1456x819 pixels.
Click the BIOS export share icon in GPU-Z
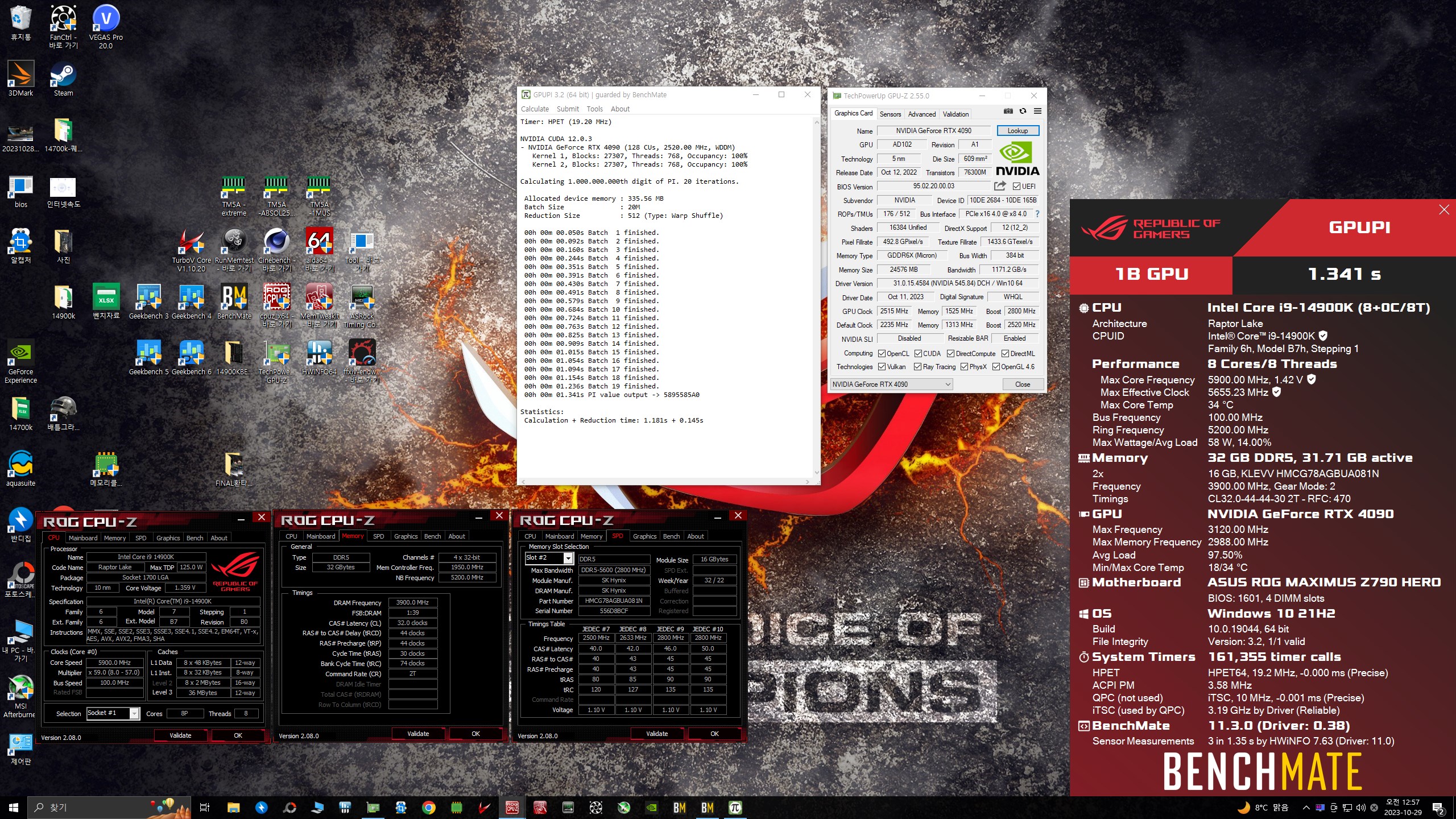point(1000,186)
